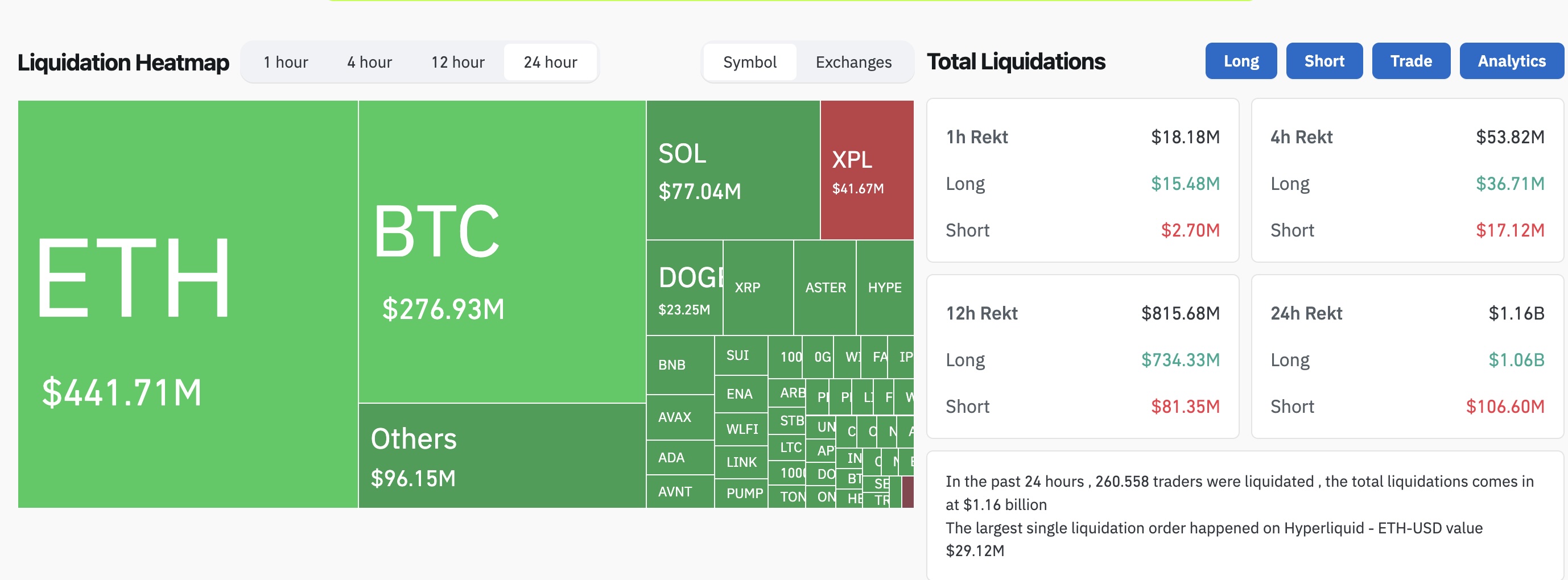Viewport: 1568px width, 580px height.
Task: Click the 1h Long value $15.48M
Action: pyautogui.click(x=1185, y=184)
